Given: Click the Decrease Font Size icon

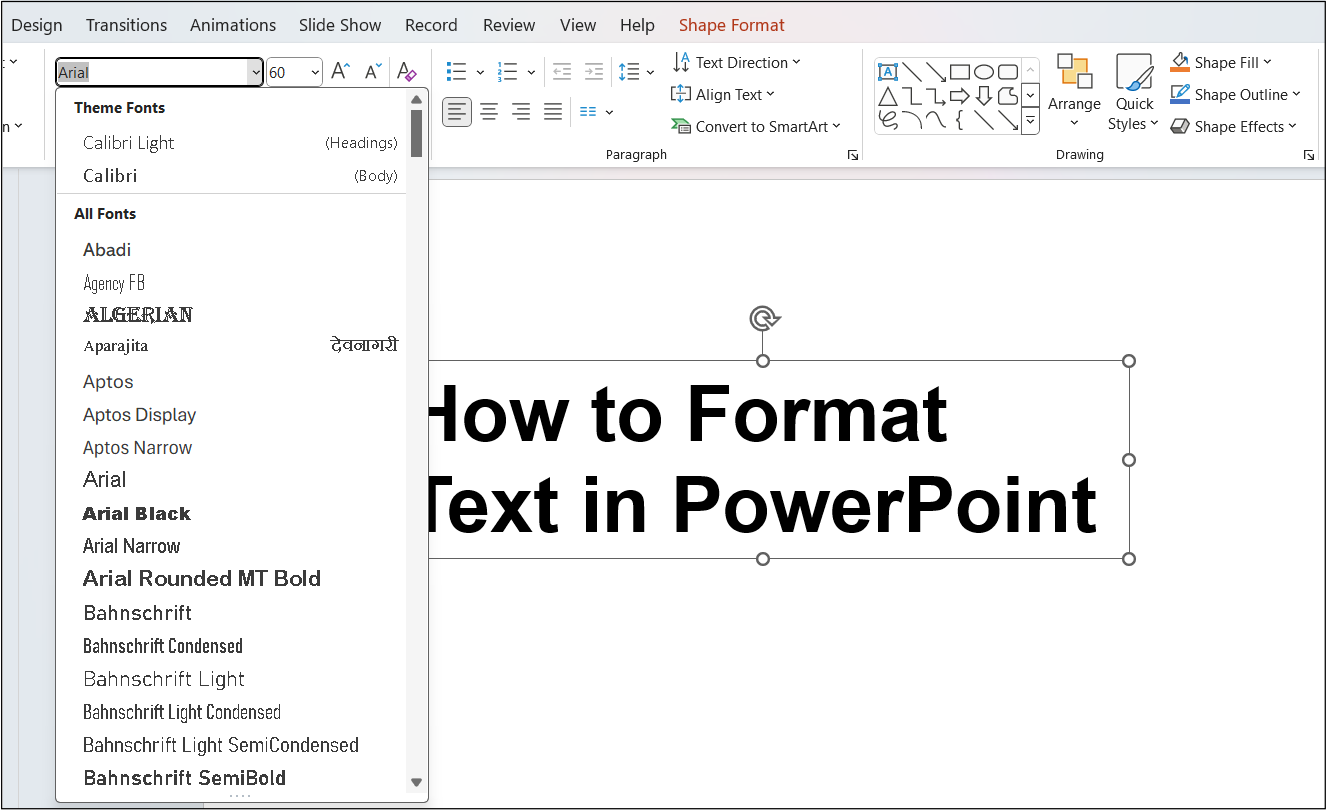Looking at the screenshot, I should (x=373, y=72).
